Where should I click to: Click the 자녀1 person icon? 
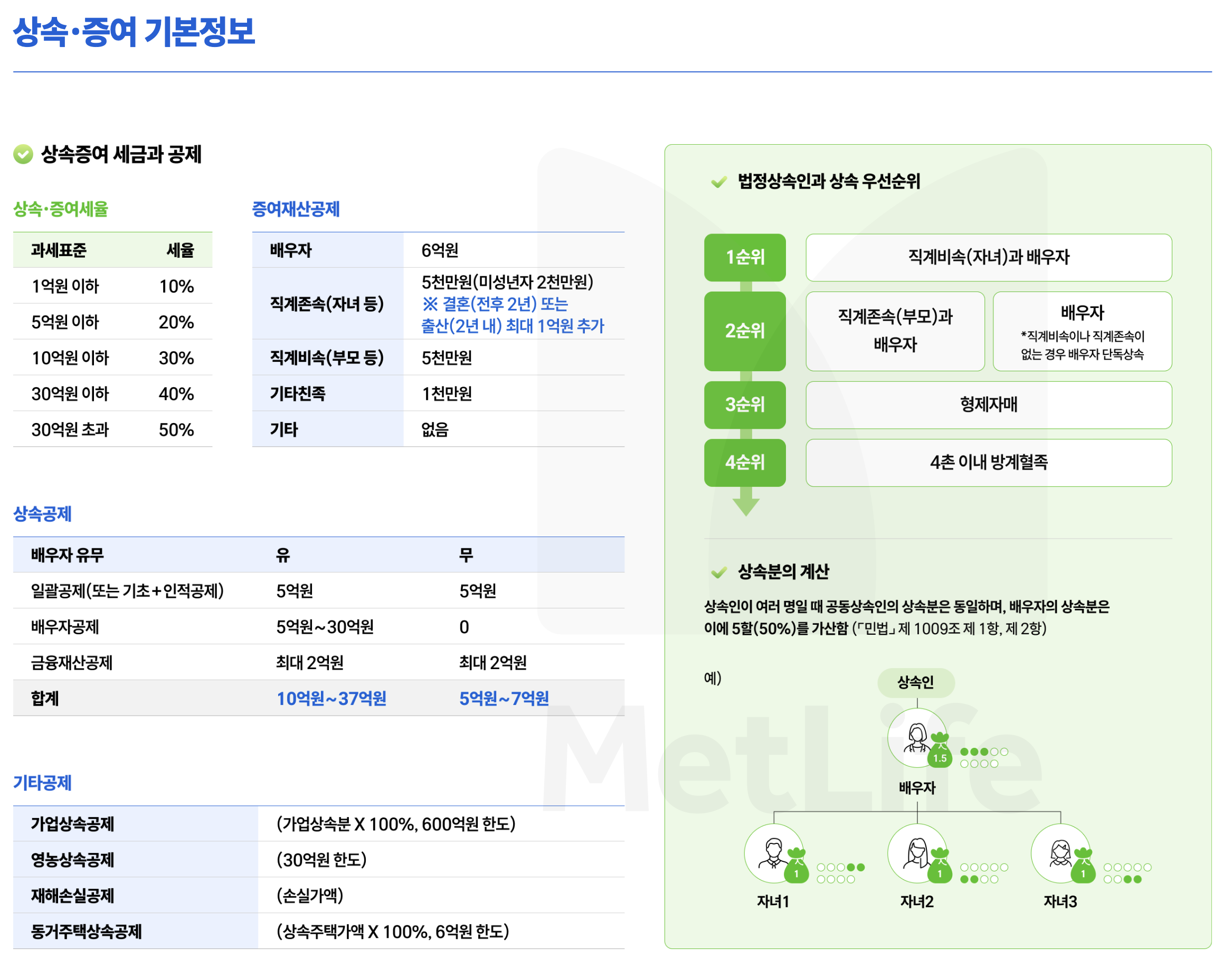coord(774,853)
